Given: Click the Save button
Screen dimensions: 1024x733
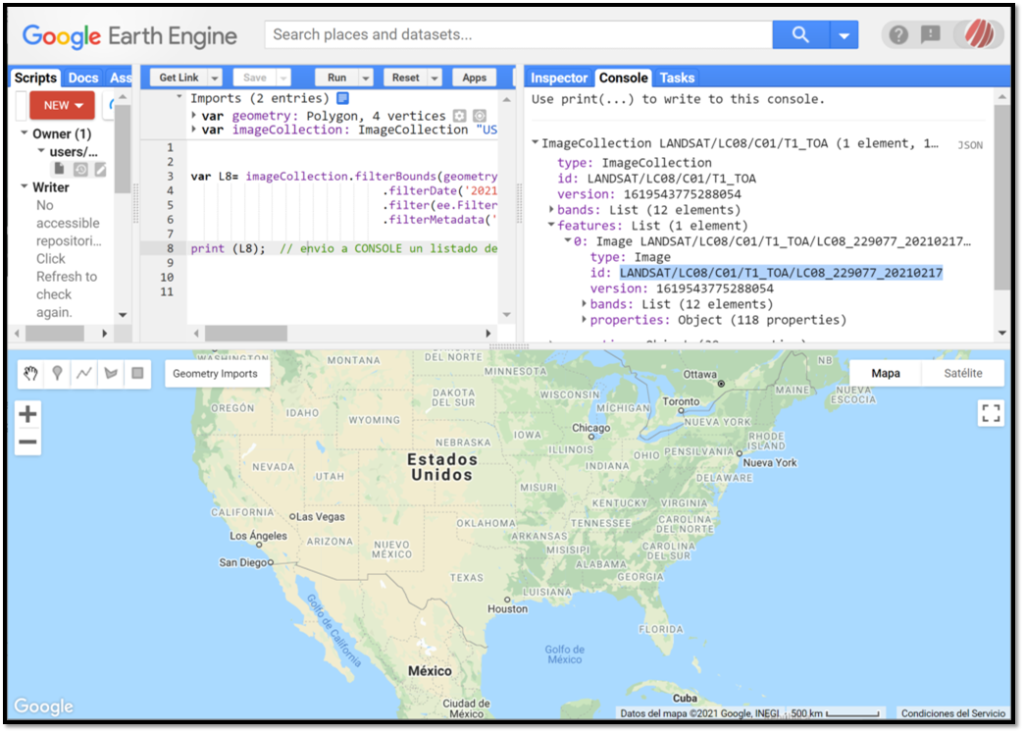Looking at the screenshot, I should 255,78.
